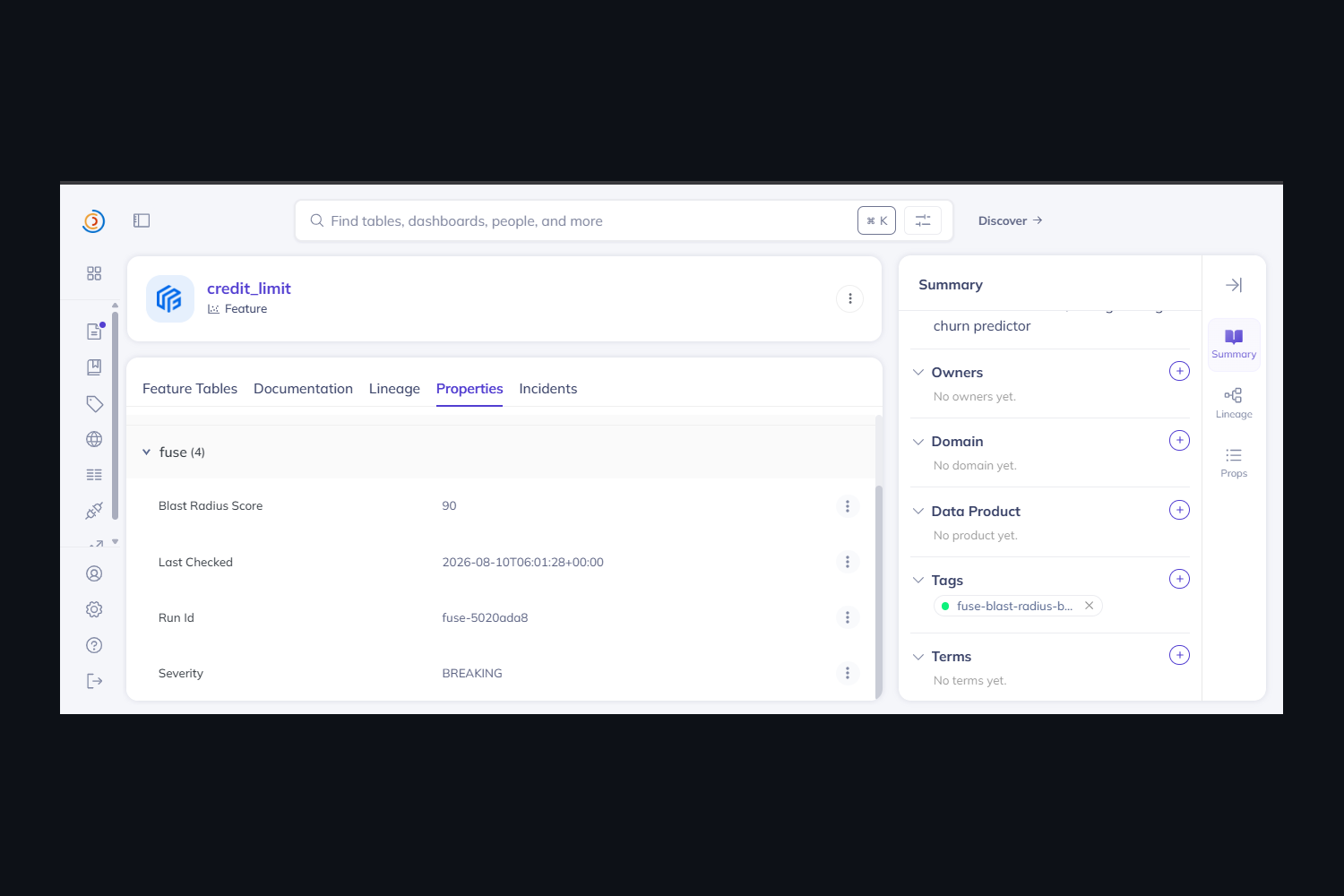Add an owner with plus icon
This screenshot has height=896, width=1344.
[1180, 371]
